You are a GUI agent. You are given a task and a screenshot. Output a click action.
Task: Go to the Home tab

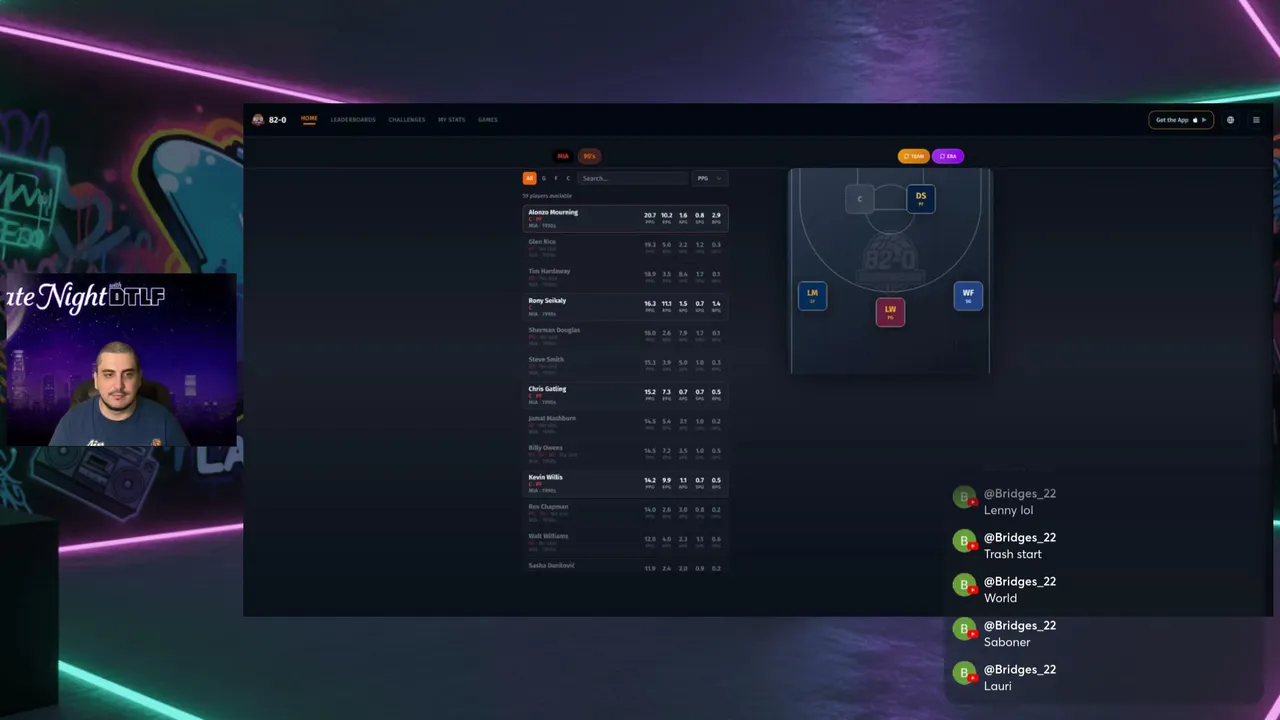(x=309, y=119)
